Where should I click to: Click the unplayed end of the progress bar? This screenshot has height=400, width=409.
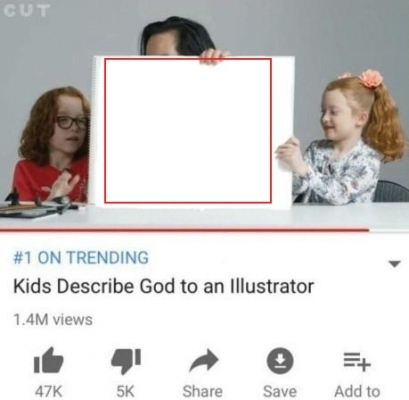tap(389, 229)
